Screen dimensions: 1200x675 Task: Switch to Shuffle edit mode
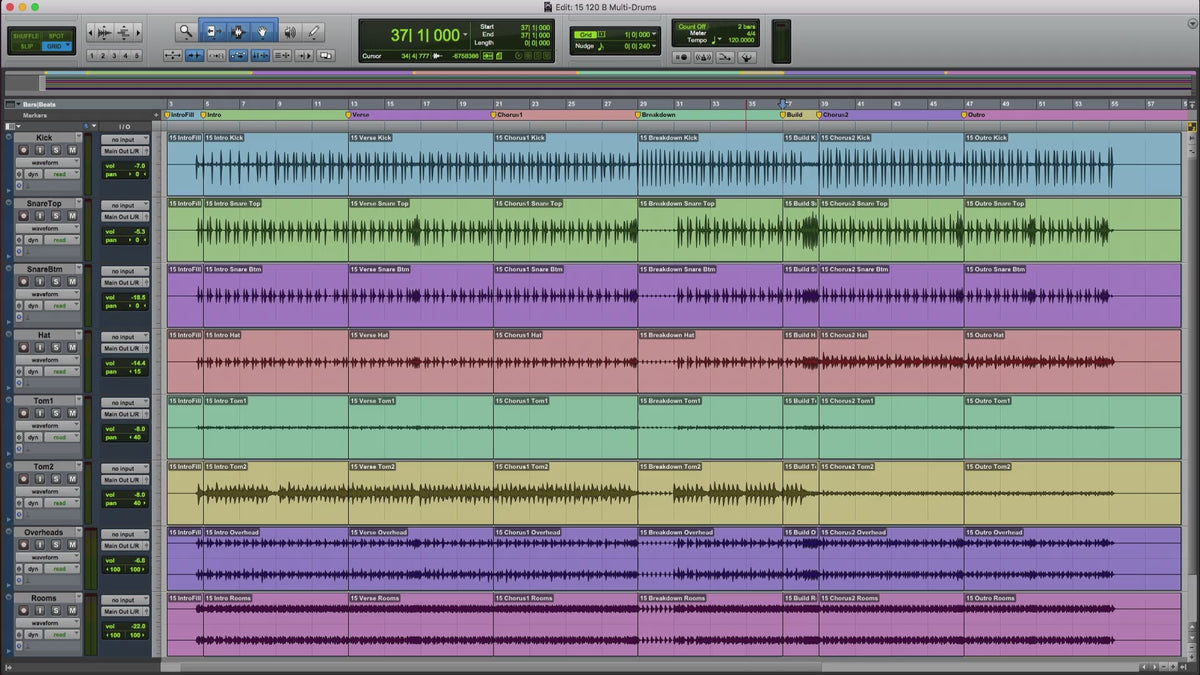[x=26, y=36]
